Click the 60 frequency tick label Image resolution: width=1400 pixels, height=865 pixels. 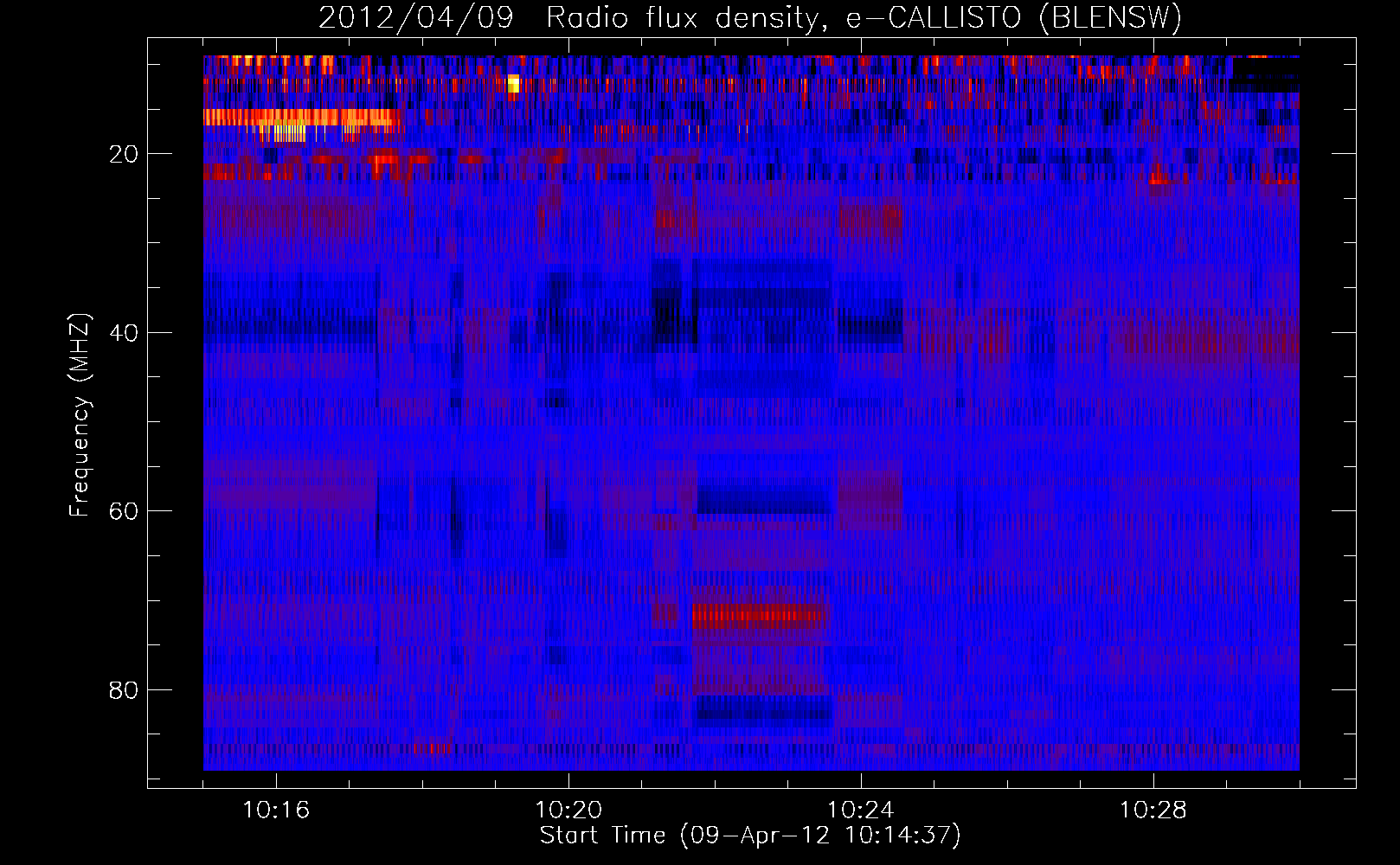coord(125,511)
